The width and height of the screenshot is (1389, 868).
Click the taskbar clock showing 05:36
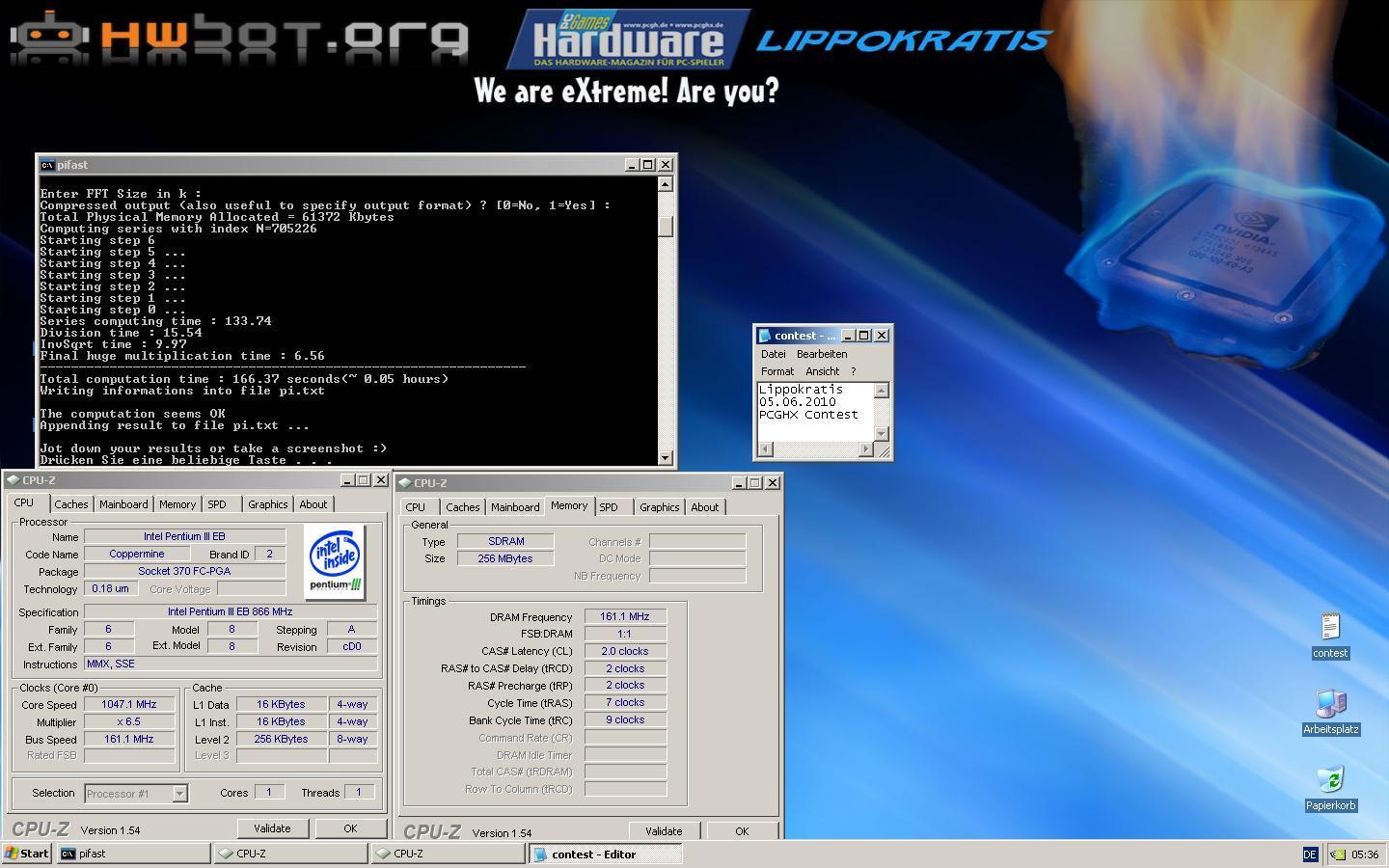(1365, 854)
